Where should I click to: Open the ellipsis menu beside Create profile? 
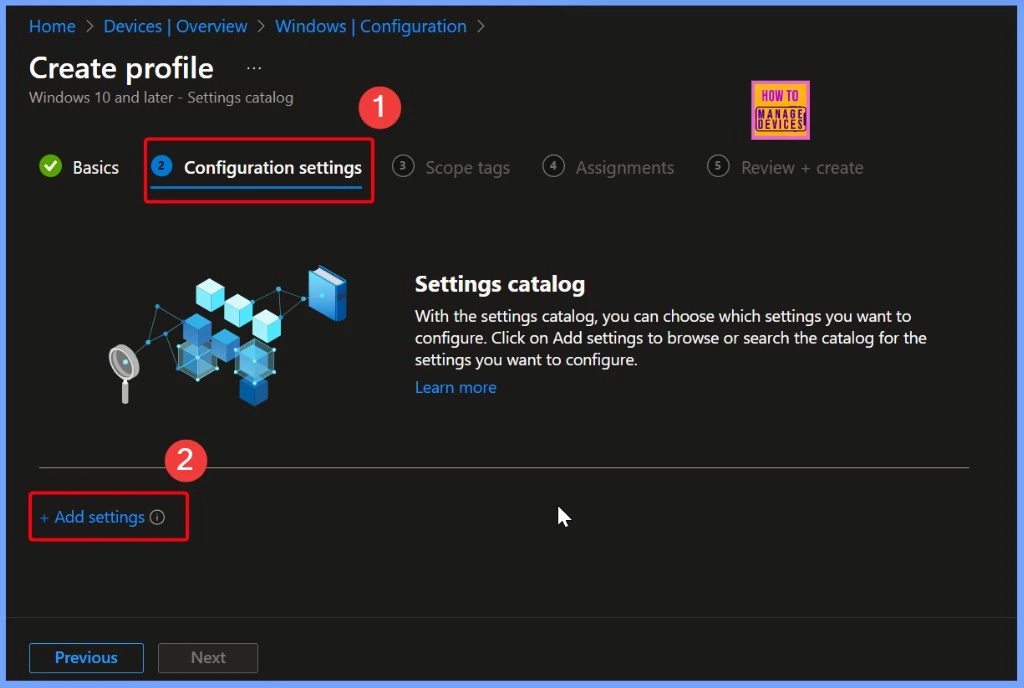(254, 68)
